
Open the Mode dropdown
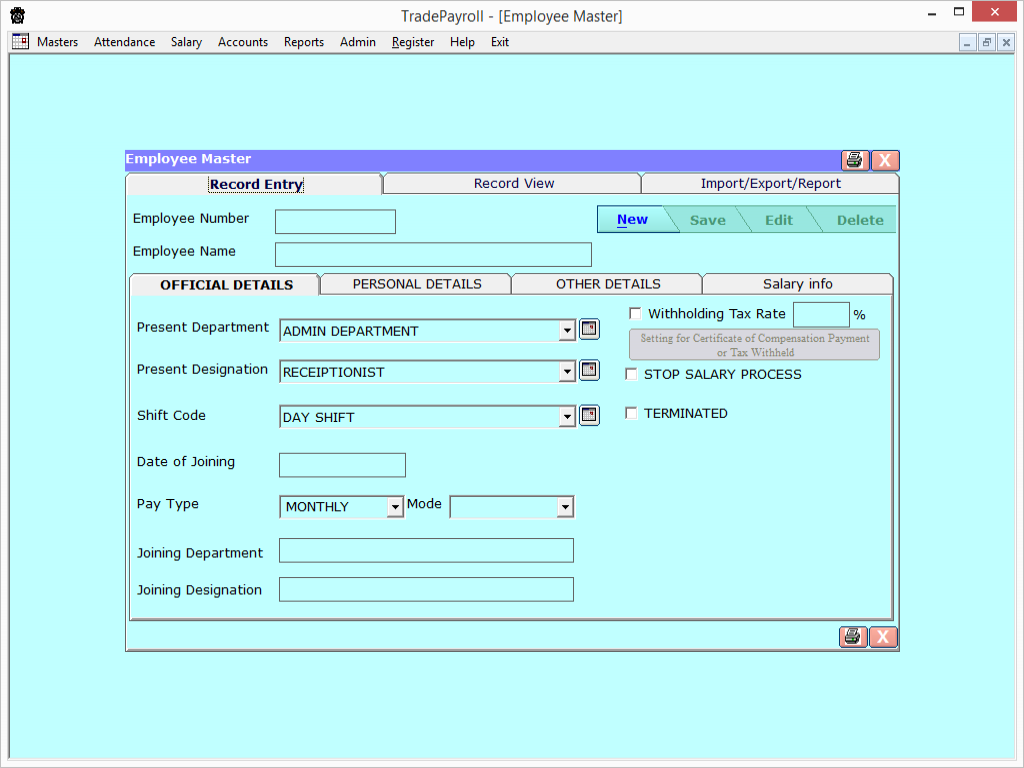click(566, 507)
